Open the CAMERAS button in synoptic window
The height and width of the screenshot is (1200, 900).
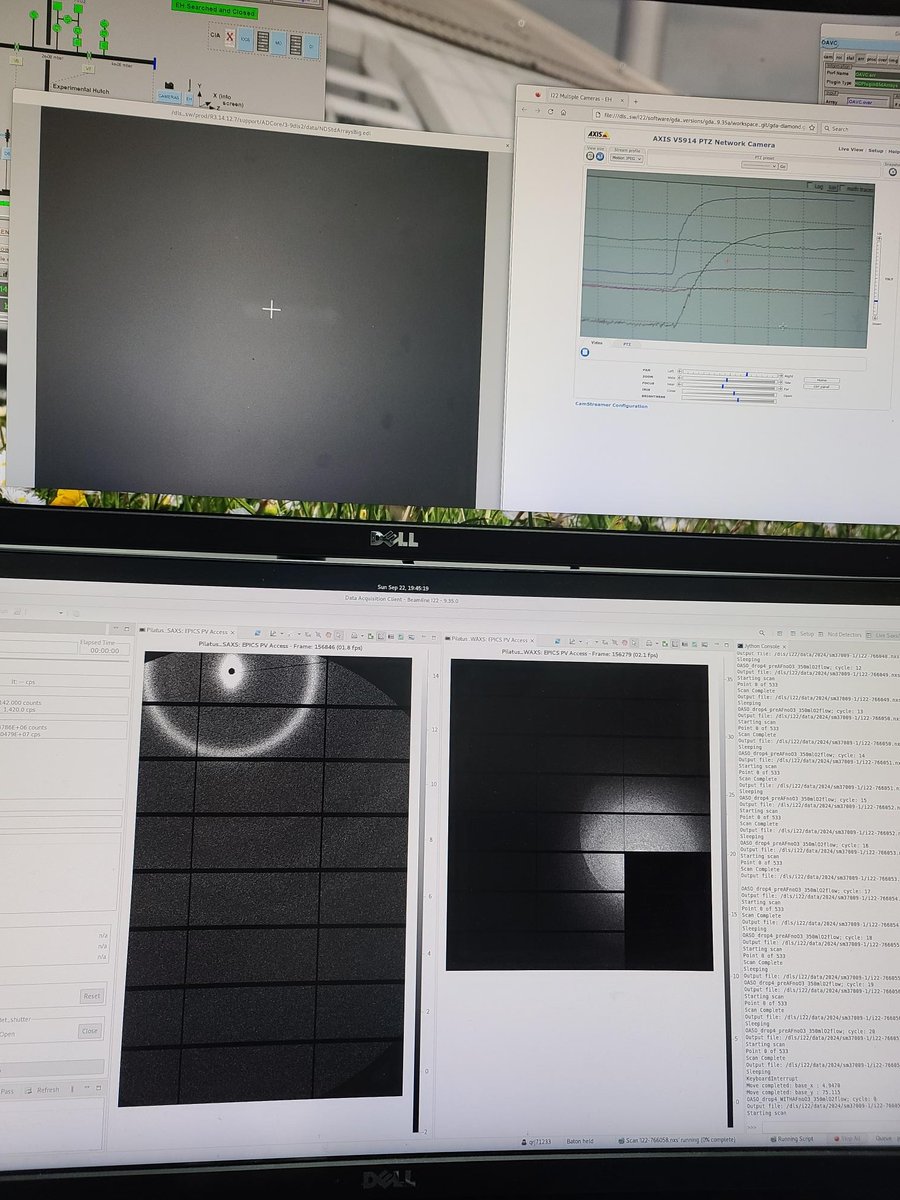[168, 96]
